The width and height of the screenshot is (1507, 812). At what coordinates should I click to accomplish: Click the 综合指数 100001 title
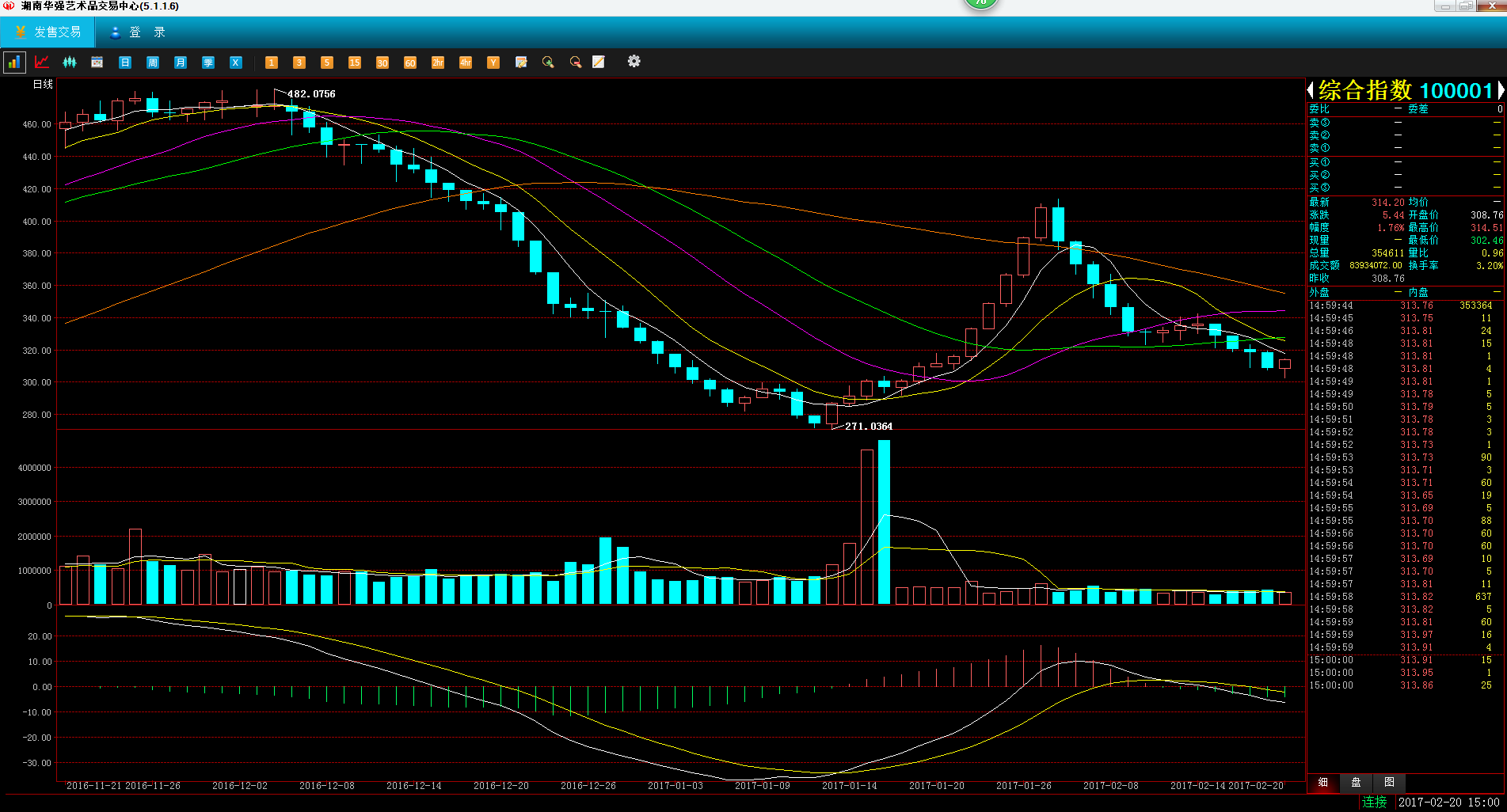(x=1406, y=90)
